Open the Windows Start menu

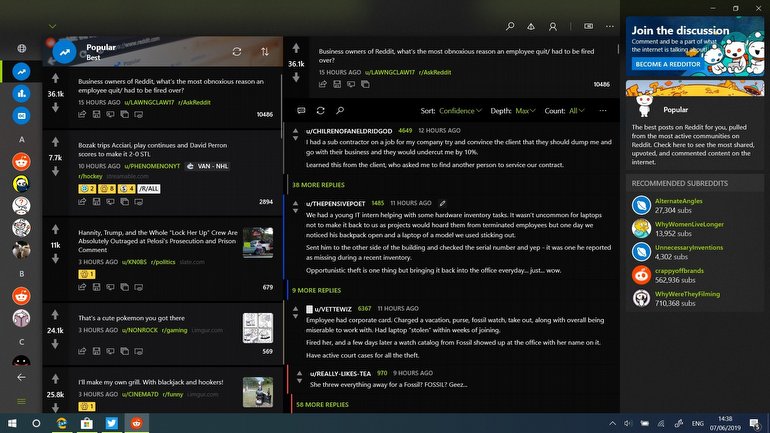click(12, 423)
